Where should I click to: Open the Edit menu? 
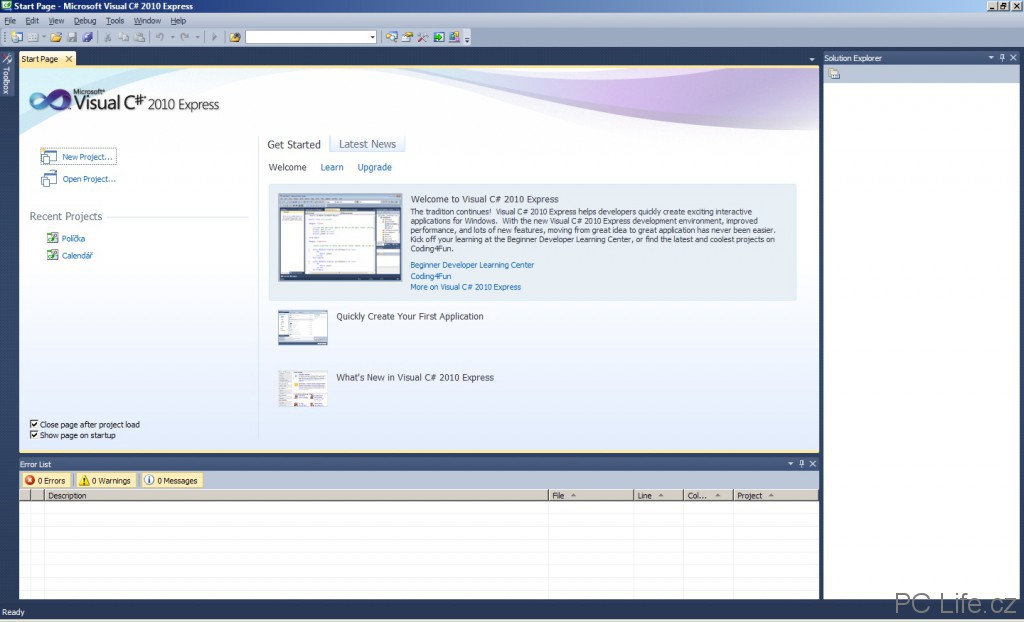(x=32, y=21)
